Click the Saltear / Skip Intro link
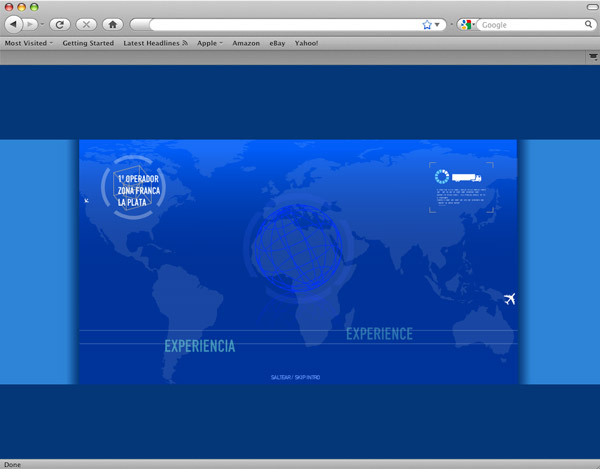The image size is (600, 469). (296, 377)
